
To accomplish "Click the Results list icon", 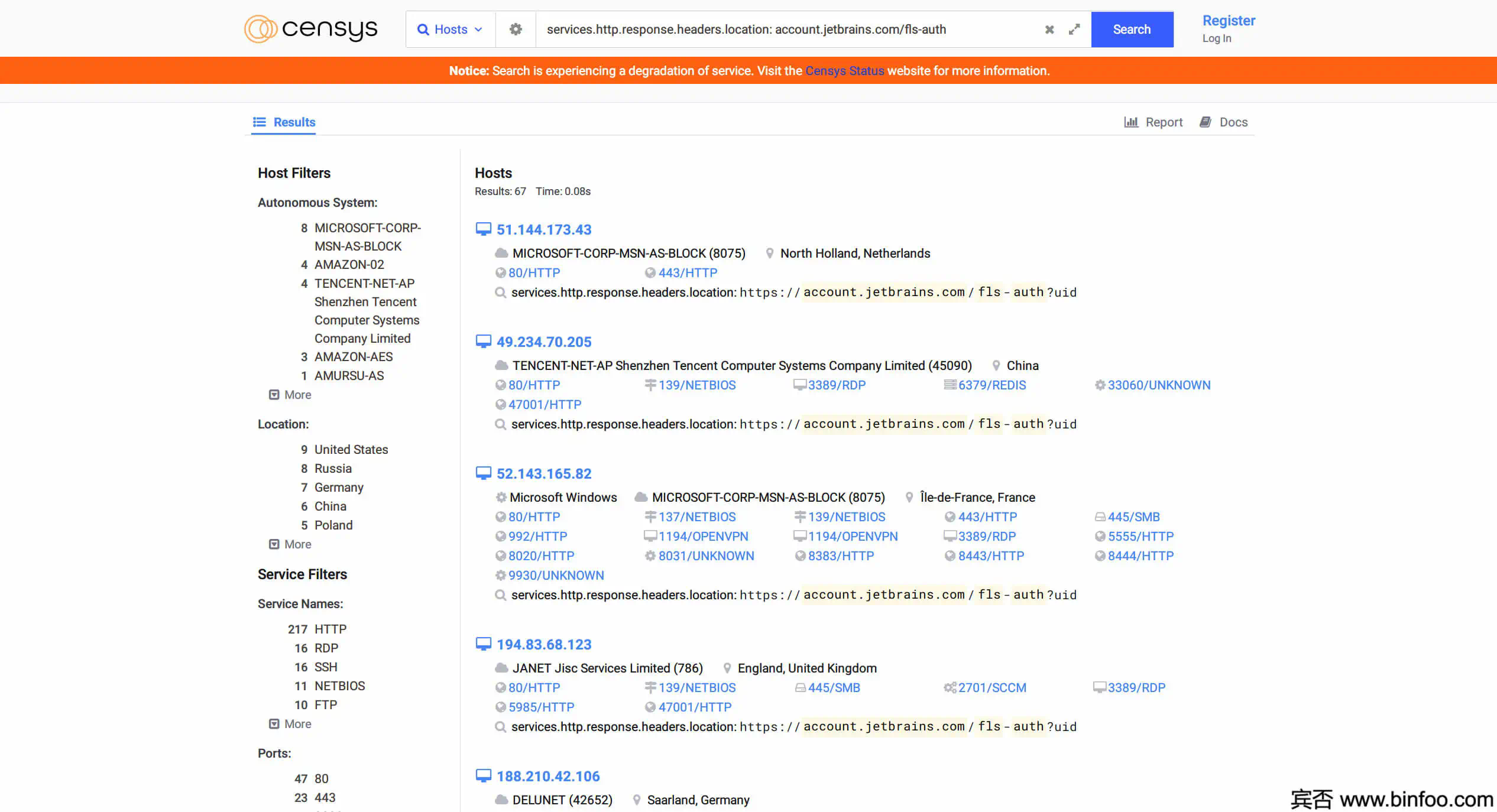I will [x=259, y=122].
